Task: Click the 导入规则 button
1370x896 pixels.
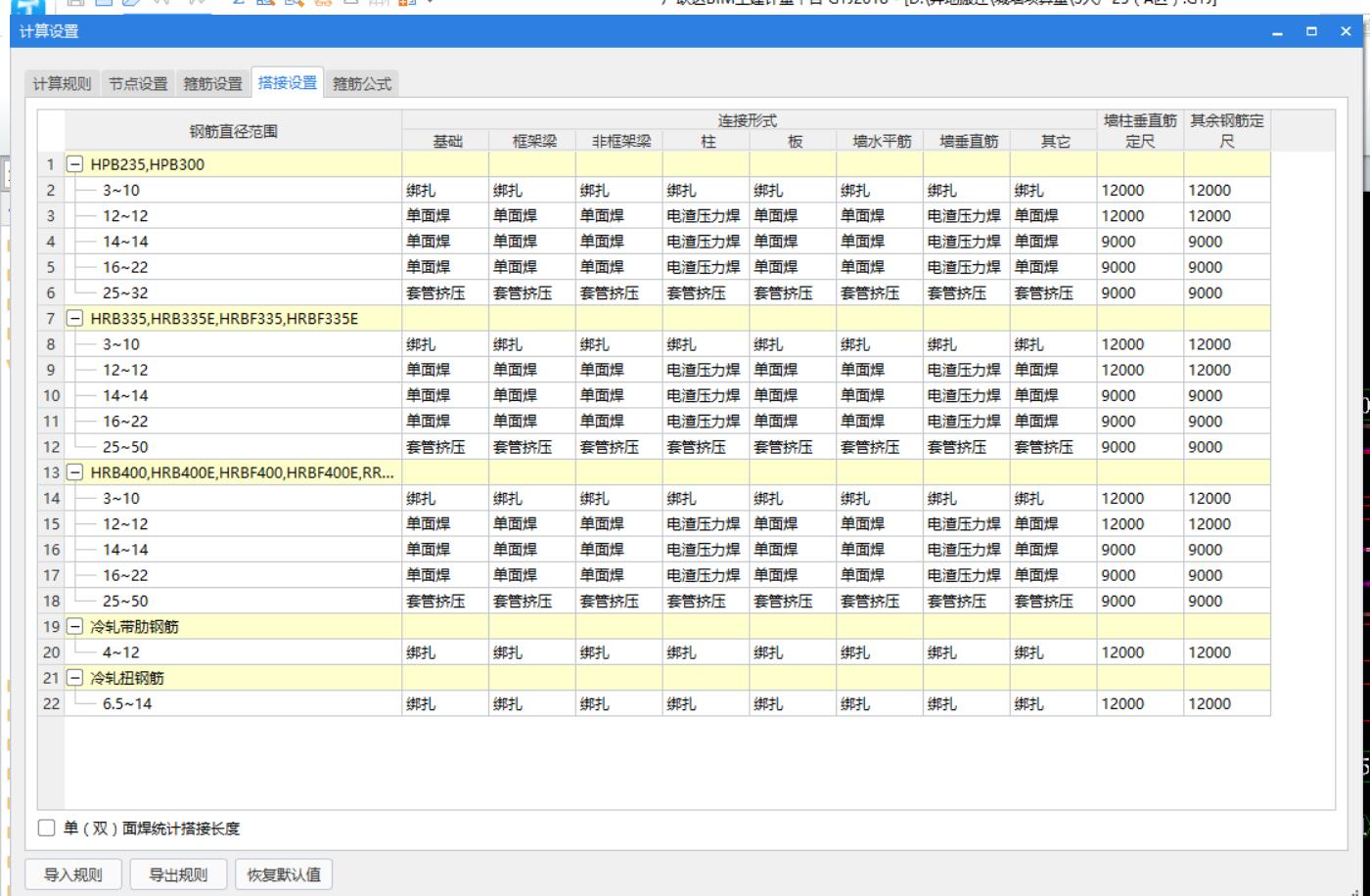Action: (x=73, y=874)
